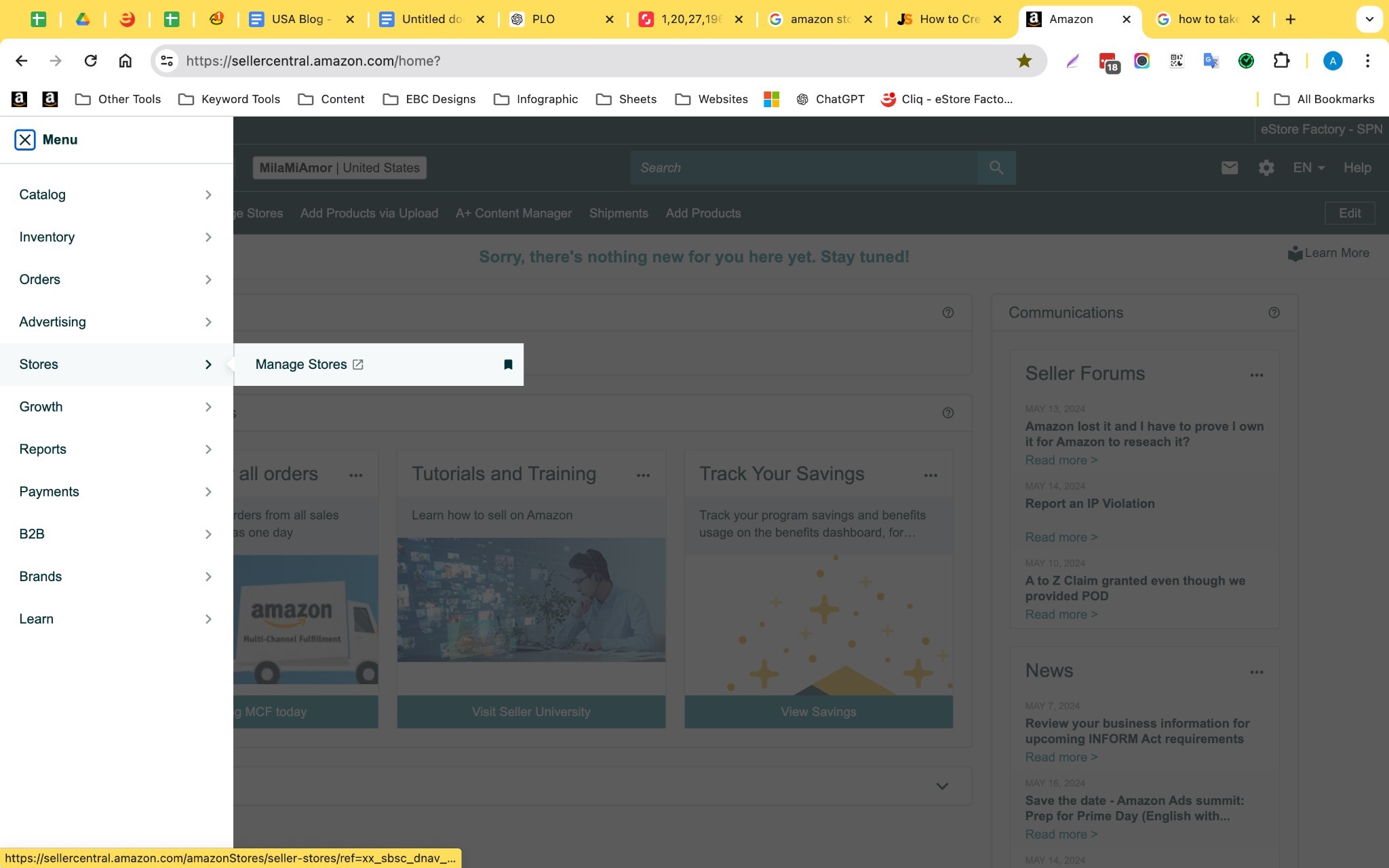
Task: Open the Extensions puzzle icon
Action: [x=1281, y=61]
